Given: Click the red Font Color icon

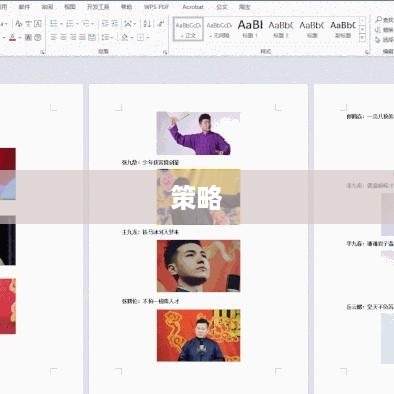Looking at the screenshot, I should [12, 37].
